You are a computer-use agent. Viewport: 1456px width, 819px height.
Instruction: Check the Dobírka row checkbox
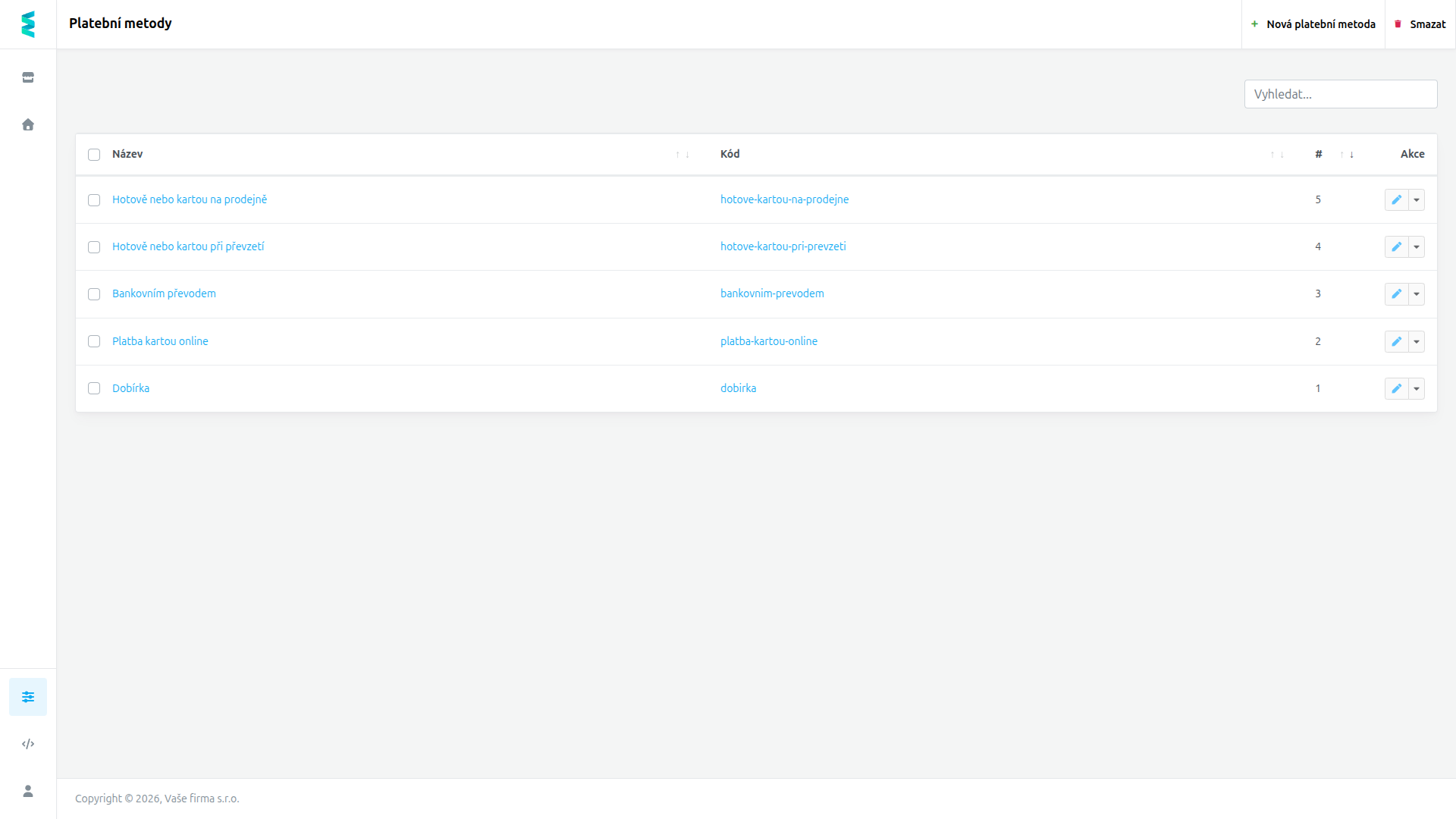(94, 388)
